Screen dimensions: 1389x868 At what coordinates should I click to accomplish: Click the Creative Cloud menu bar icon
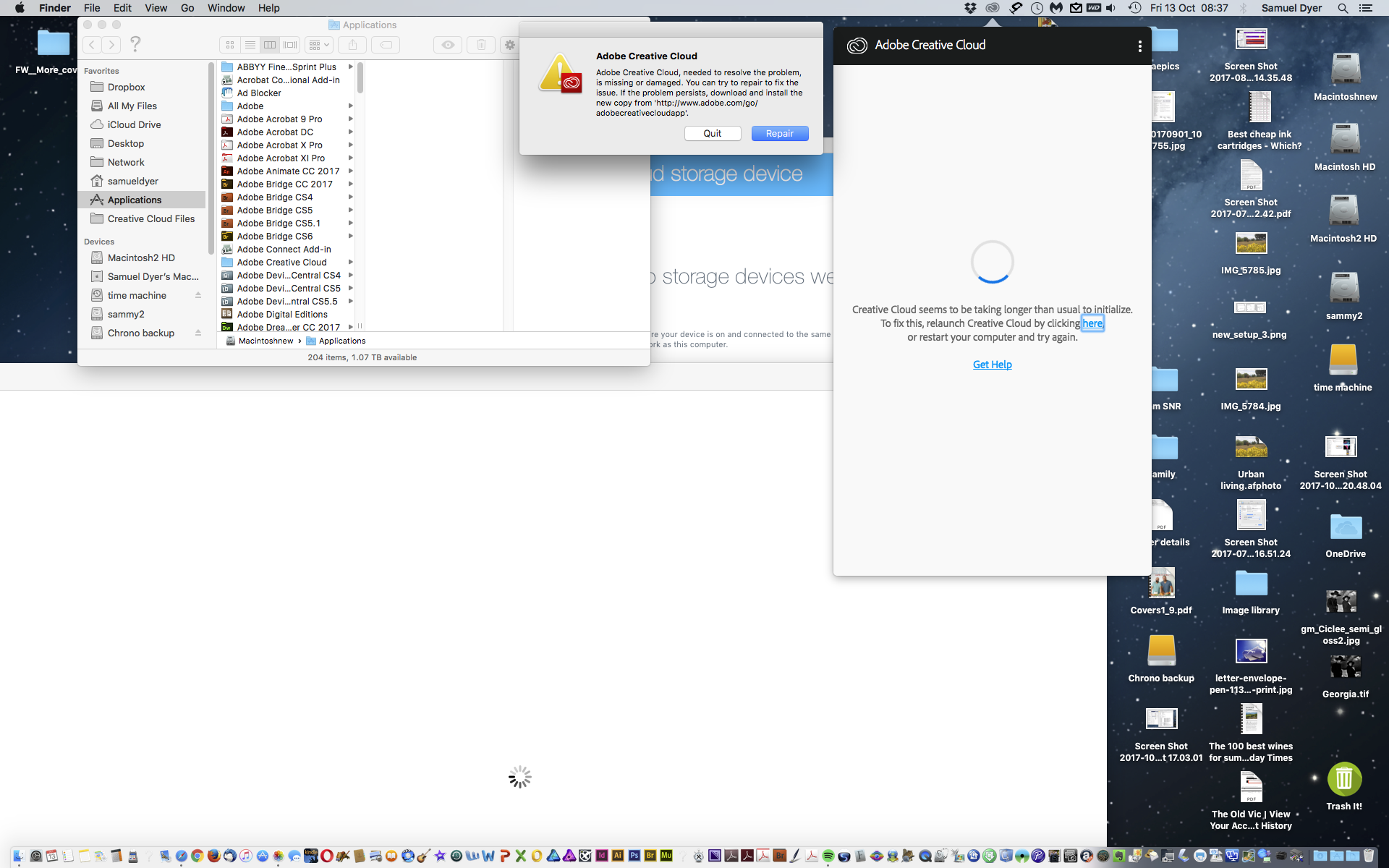(993, 8)
